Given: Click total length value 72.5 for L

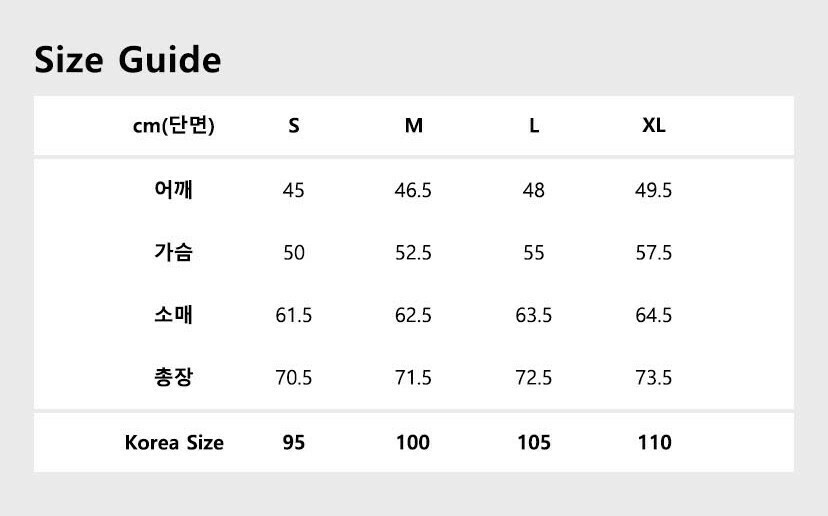Looking at the screenshot, I should point(533,378).
